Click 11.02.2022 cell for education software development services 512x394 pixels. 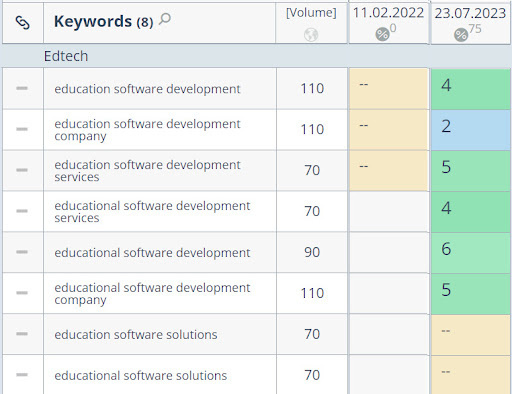click(x=388, y=170)
